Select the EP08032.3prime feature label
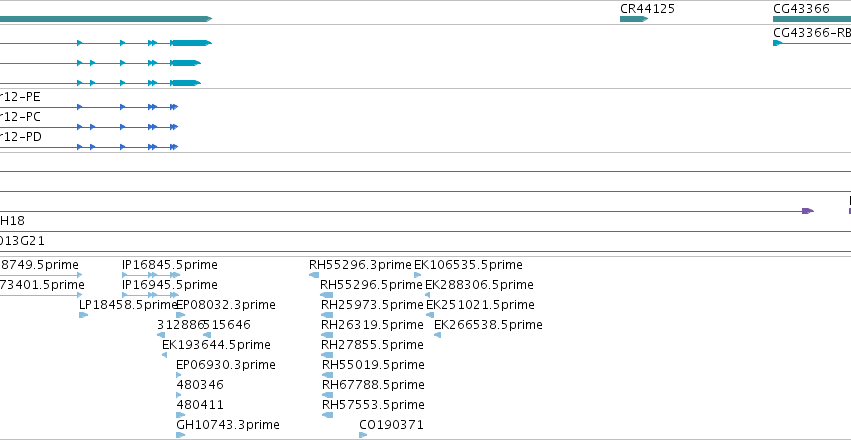 [x=226, y=305]
